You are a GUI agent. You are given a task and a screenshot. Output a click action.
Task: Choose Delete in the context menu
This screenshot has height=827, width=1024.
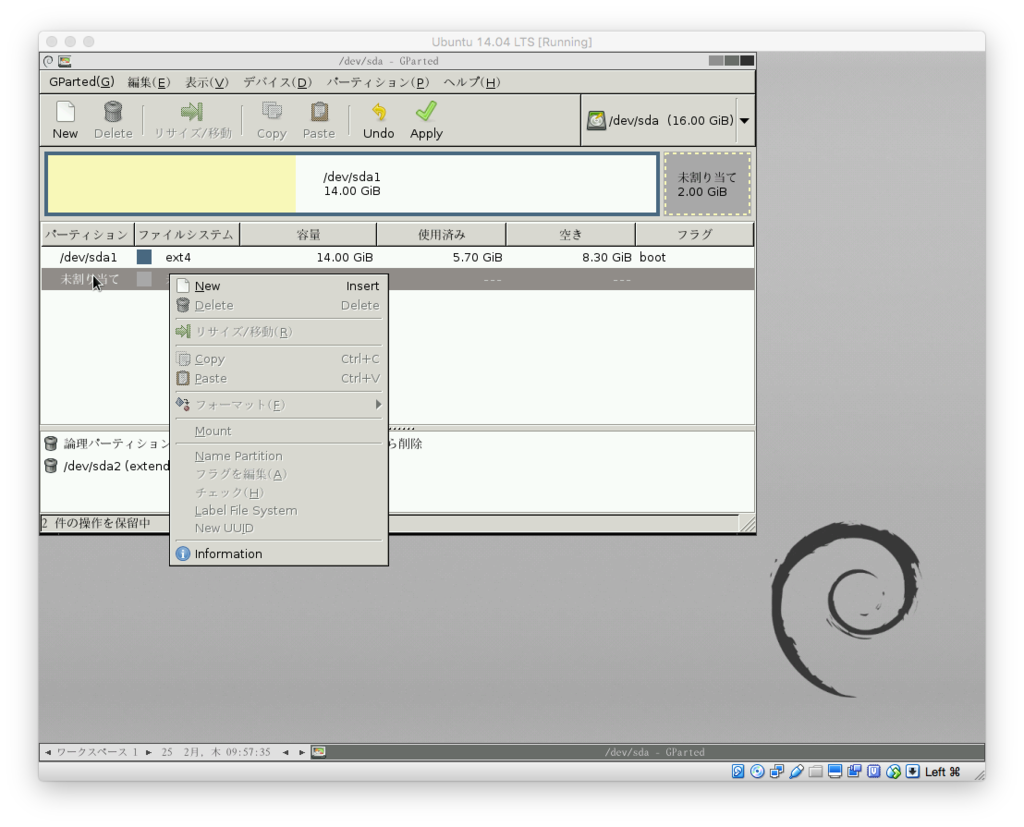pos(278,305)
